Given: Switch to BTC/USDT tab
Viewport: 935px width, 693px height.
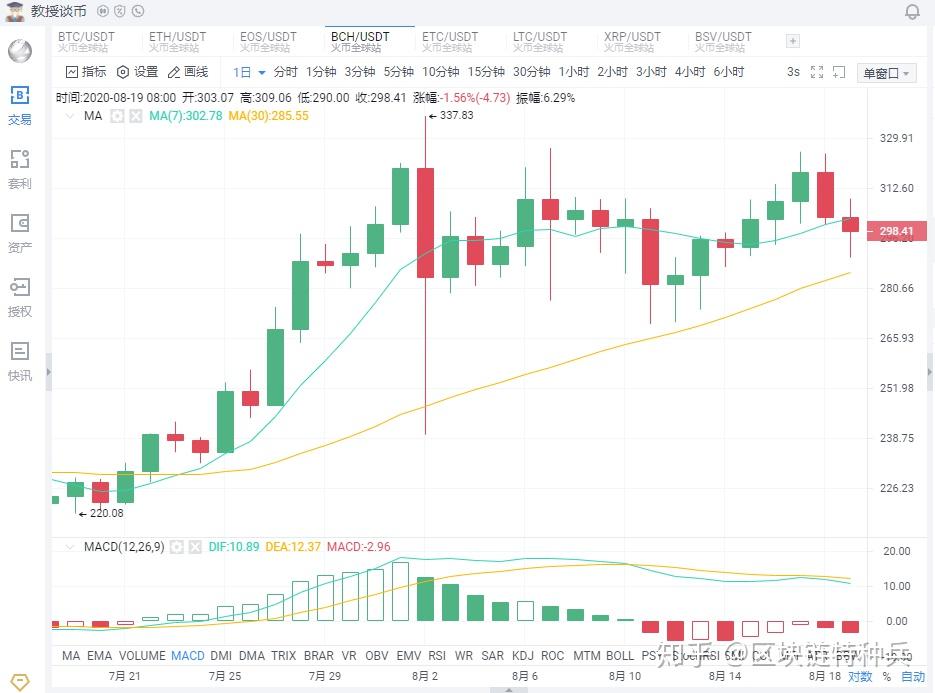Looking at the screenshot, I should click(x=86, y=42).
